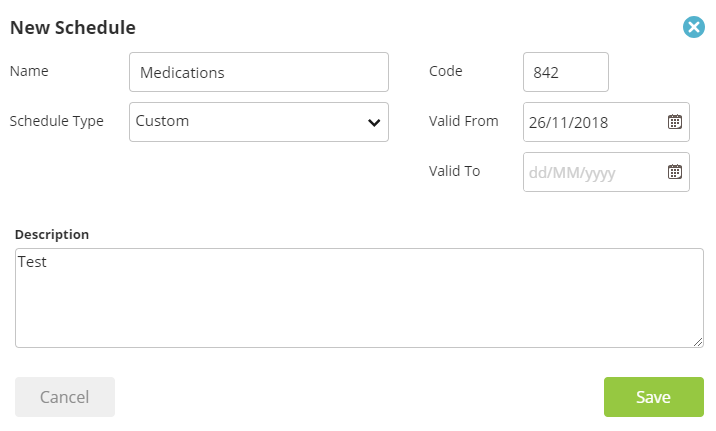Viewport: 716px width, 431px height.
Task: Click the Description box resize grip
Action: [x=698, y=342]
